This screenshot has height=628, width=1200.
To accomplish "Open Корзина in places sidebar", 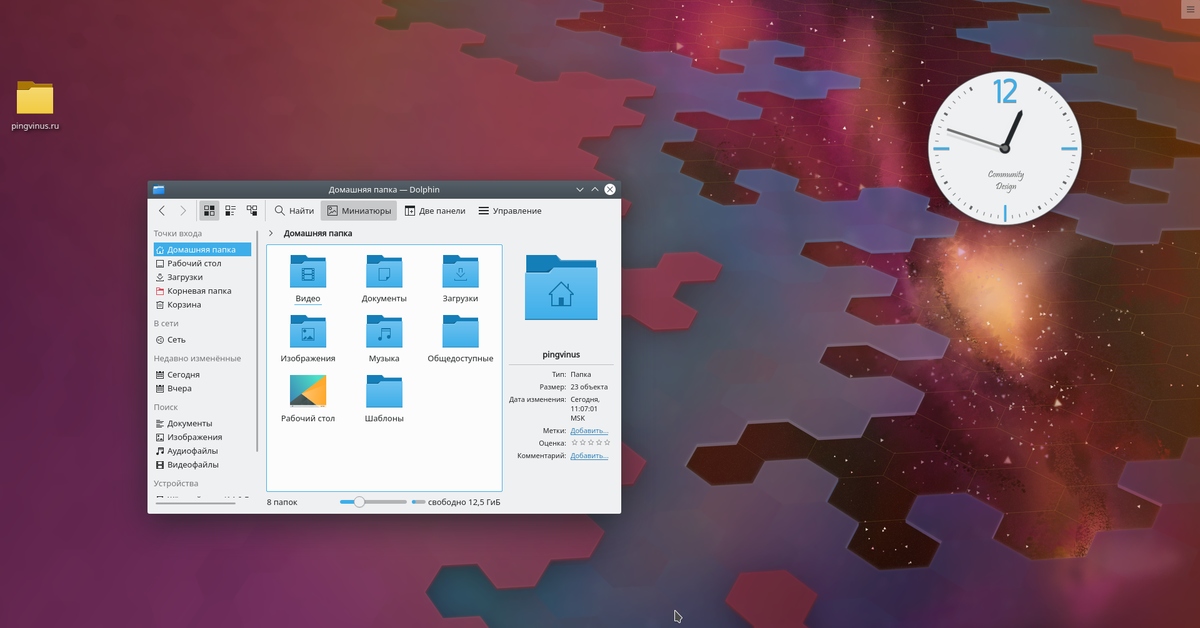I will pos(184,305).
